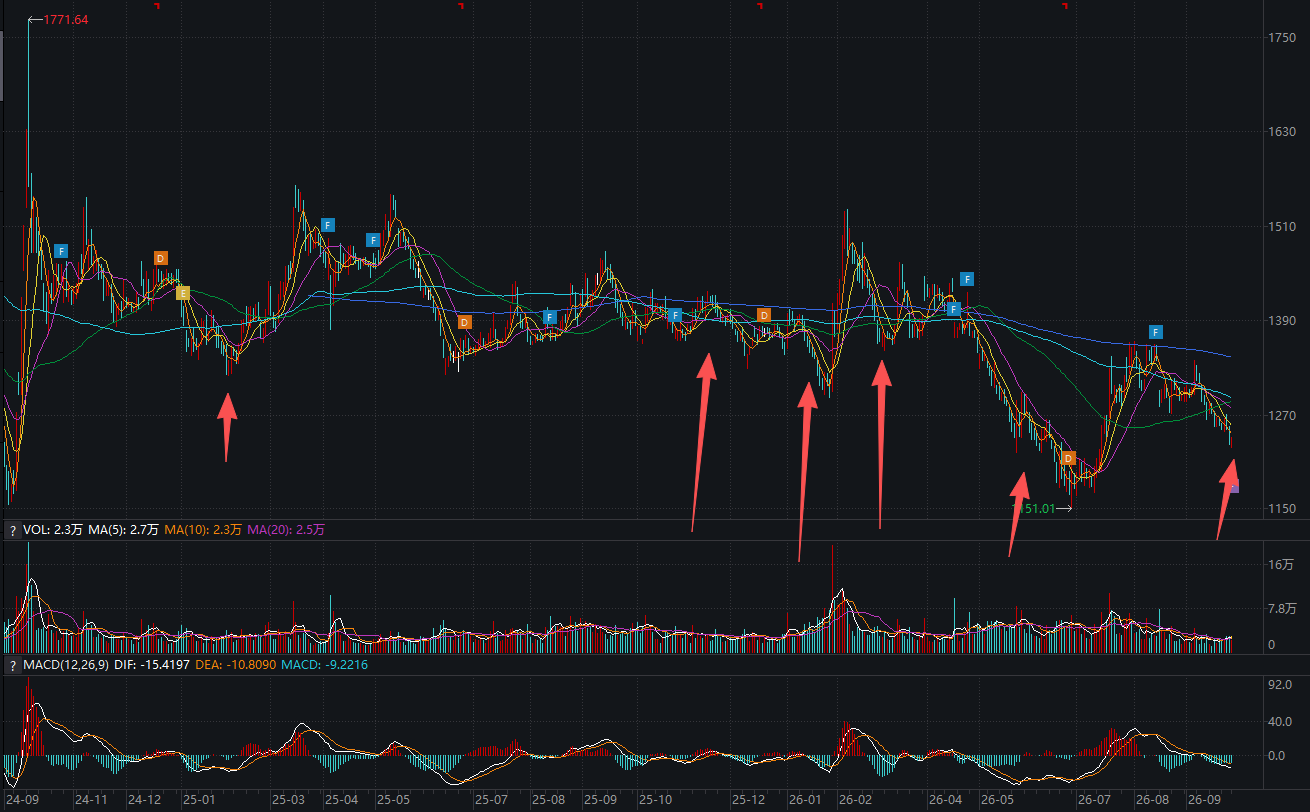Click the 1771.64 high price label

[66, 20]
